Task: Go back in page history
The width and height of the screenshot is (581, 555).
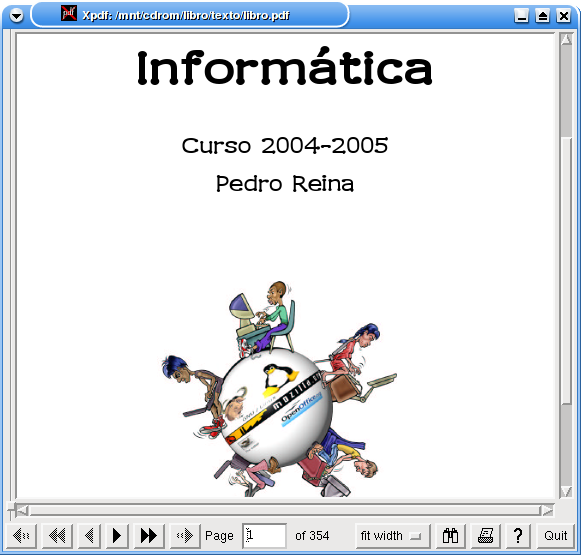Action: [21, 535]
